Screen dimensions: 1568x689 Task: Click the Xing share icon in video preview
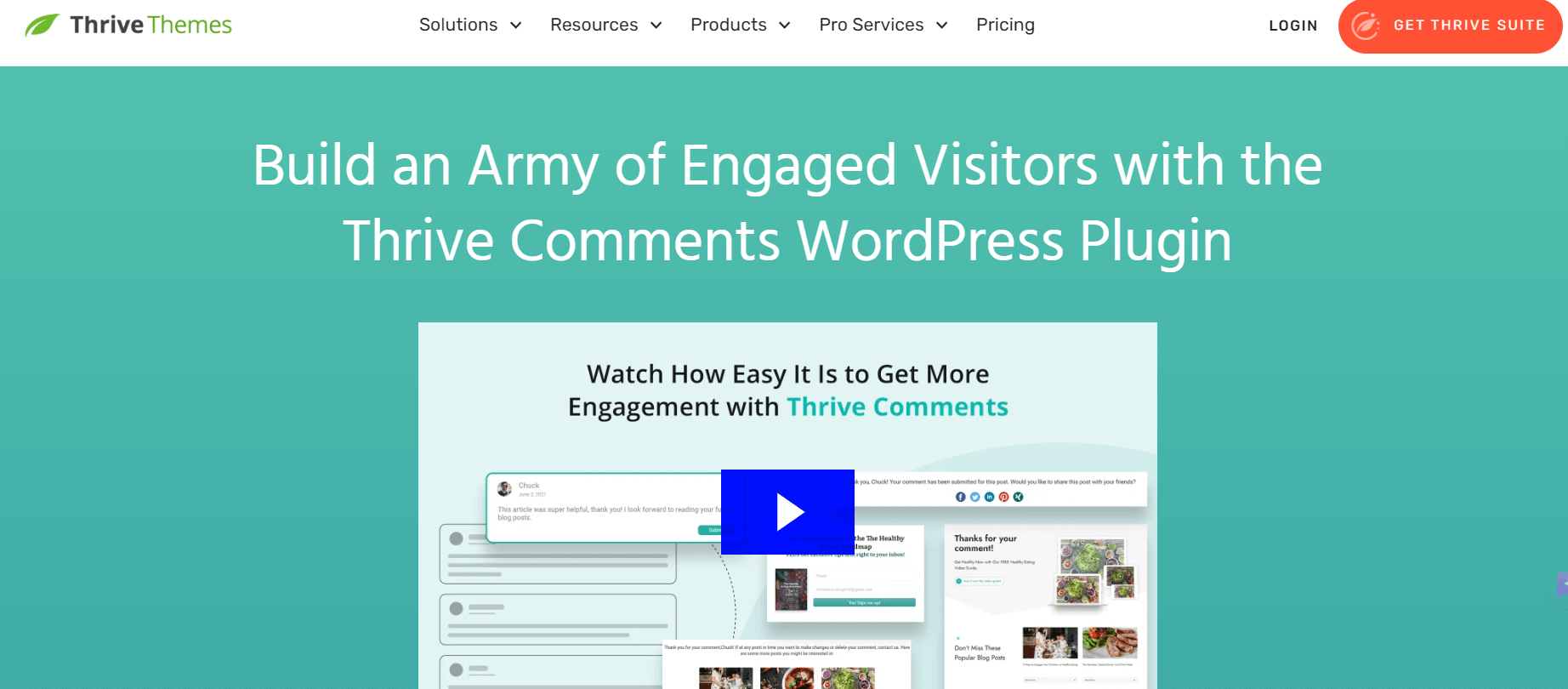coord(1019,497)
